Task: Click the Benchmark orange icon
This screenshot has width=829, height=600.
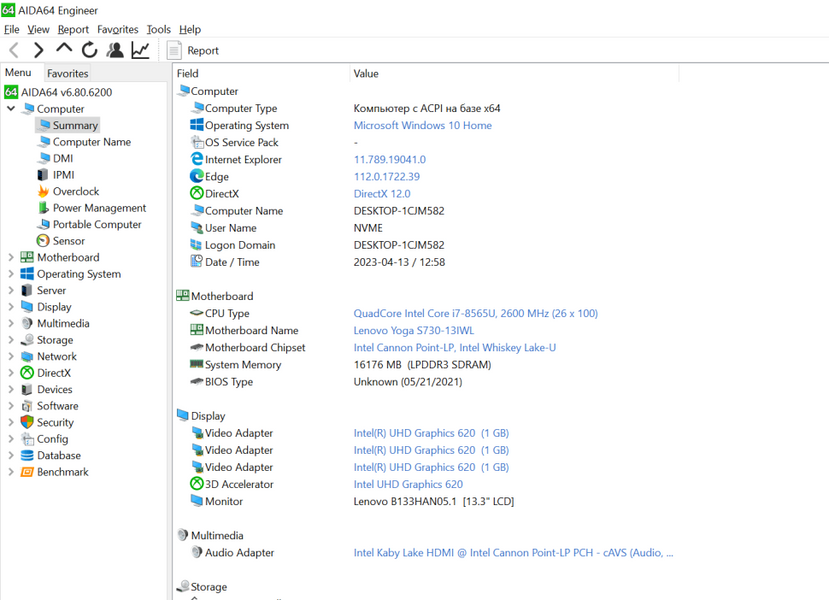Action: 27,472
